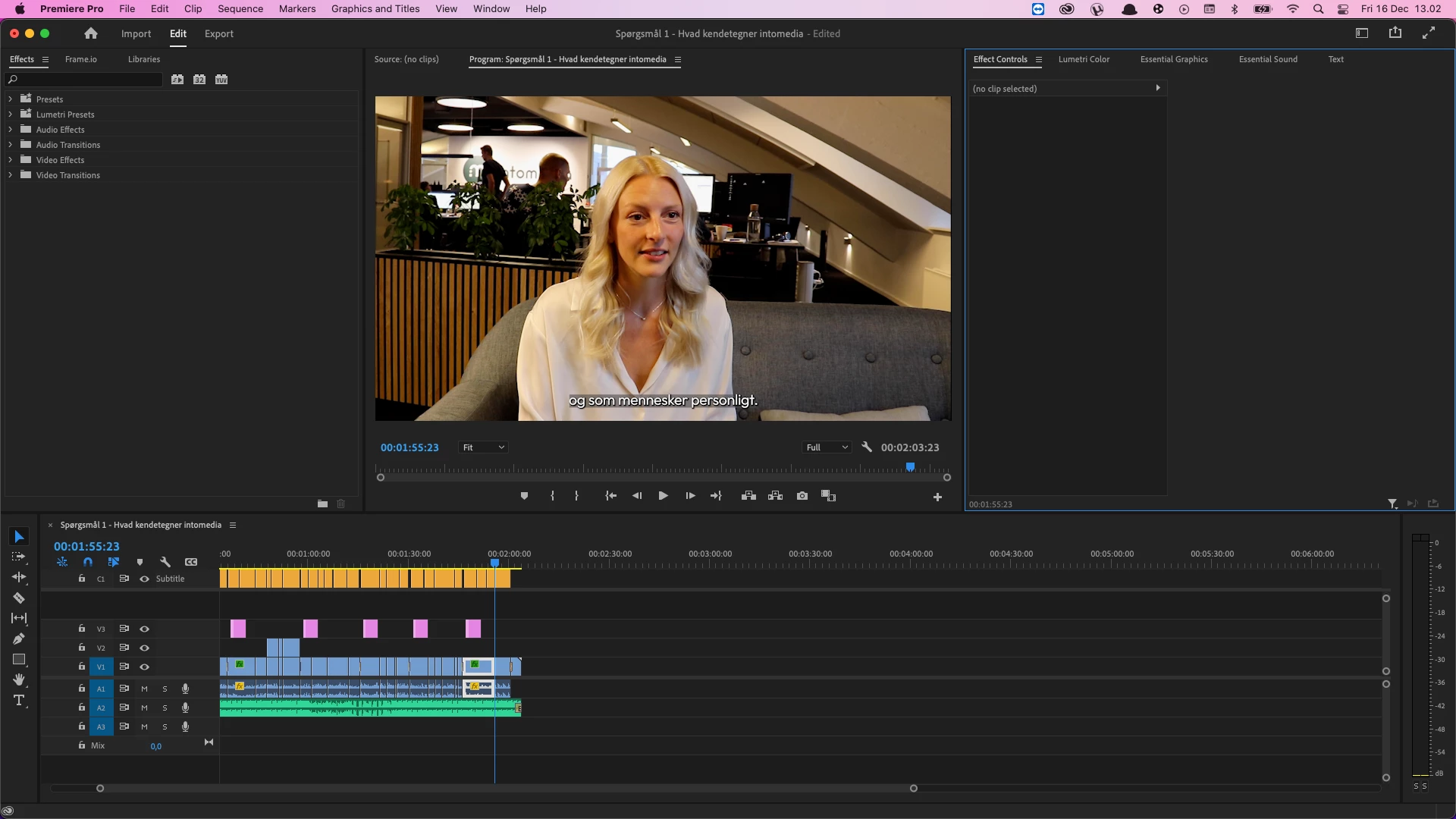Click the Import workspace button
The image size is (1456, 819).
point(136,34)
